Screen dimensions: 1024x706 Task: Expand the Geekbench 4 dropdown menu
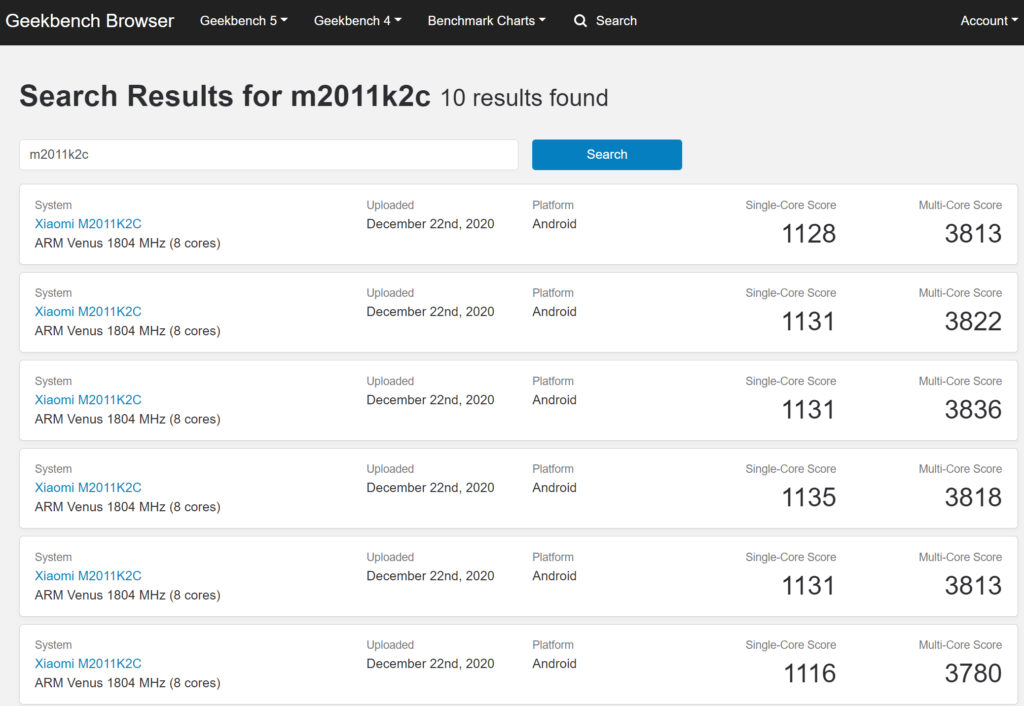357,21
